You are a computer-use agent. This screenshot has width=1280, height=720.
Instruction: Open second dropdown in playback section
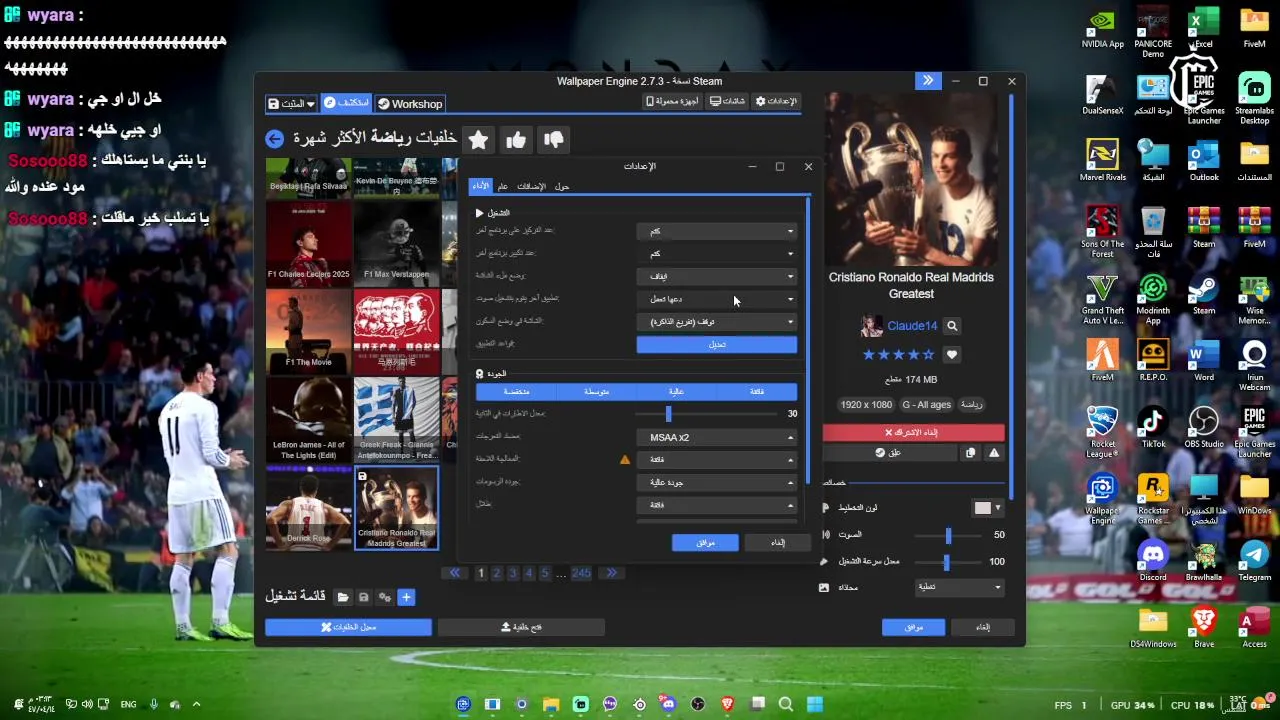tap(717, 254)
